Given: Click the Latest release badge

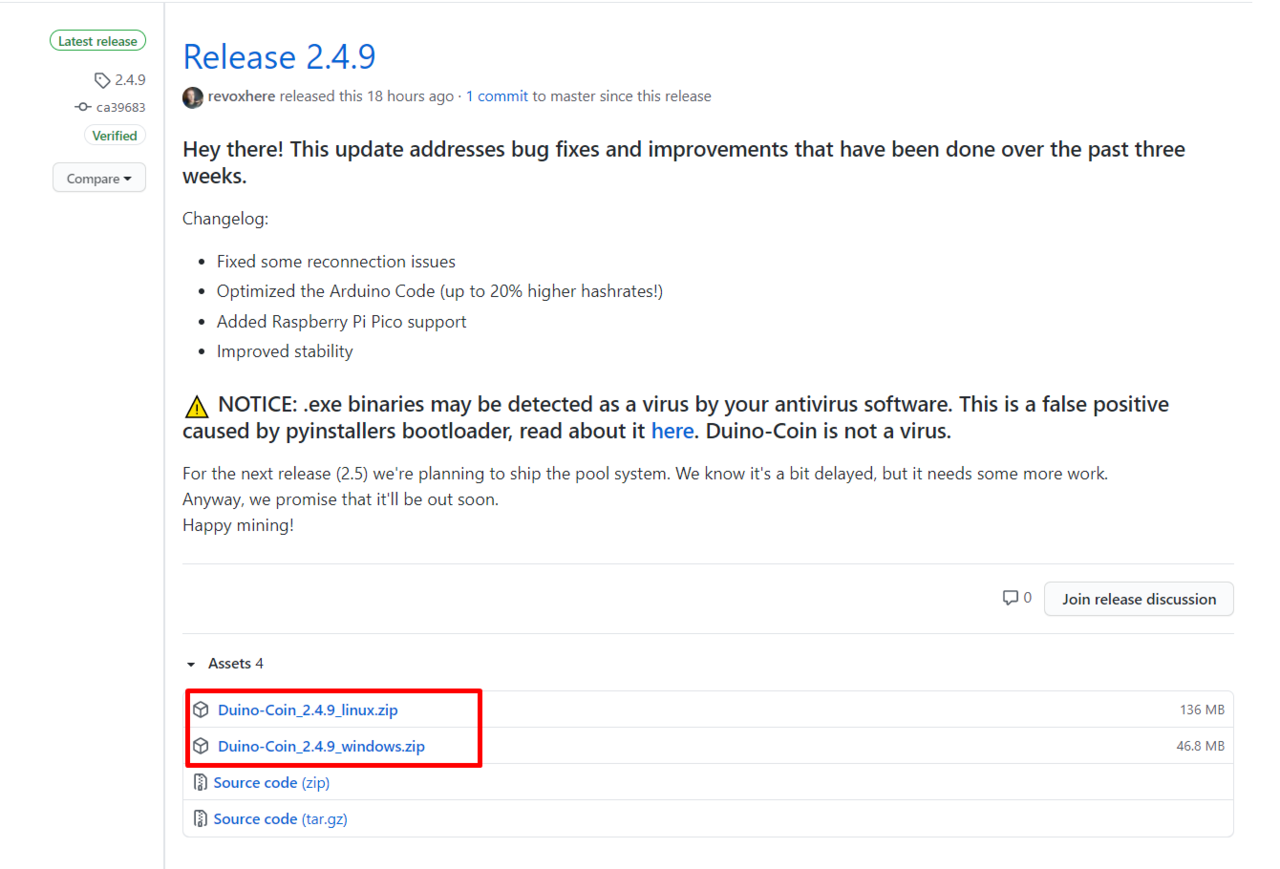Looking at the screenshot, I should coord(98,41).
